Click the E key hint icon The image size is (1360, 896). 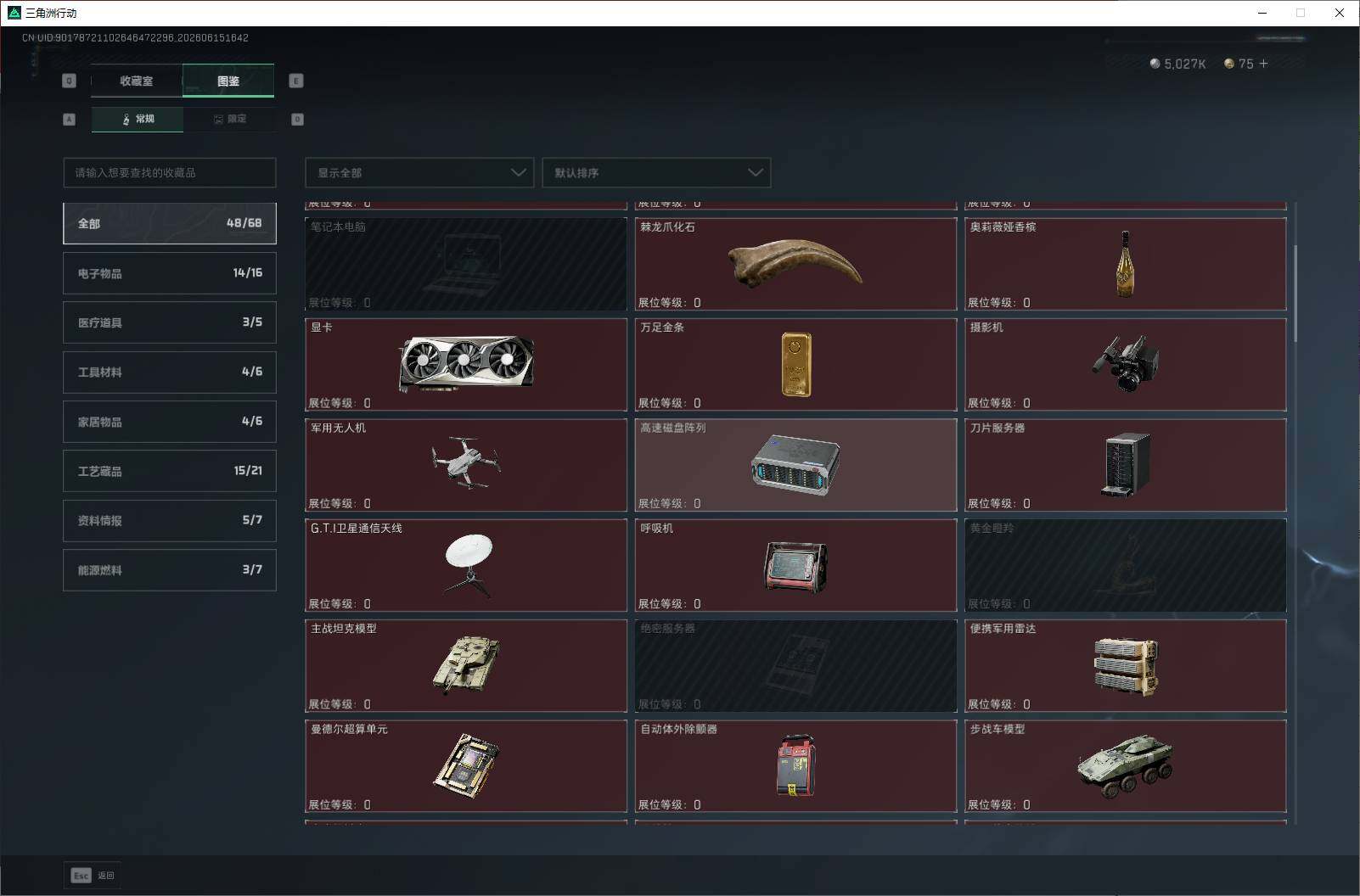pos(296,81)
